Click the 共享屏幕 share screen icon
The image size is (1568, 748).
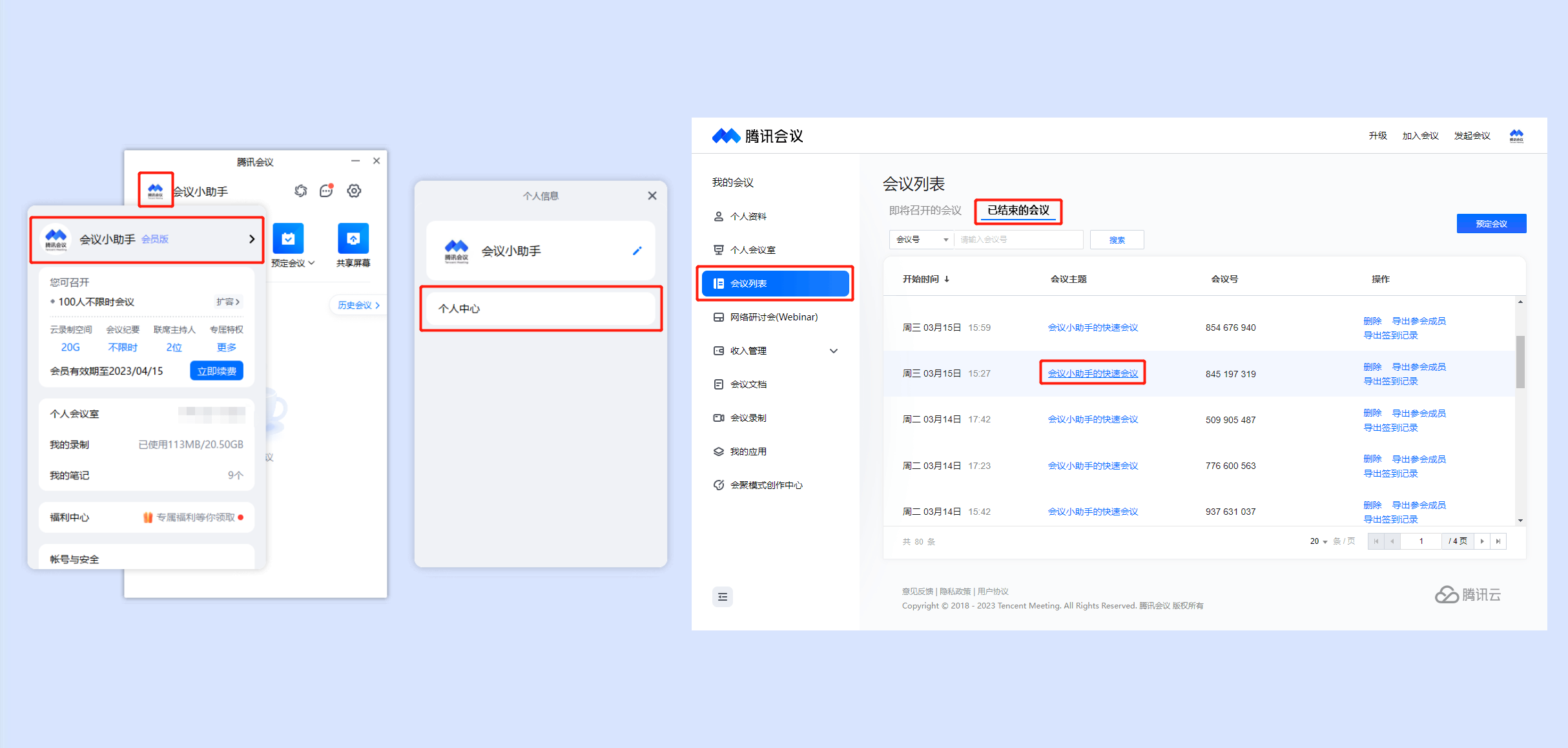[x=353, y=238]
